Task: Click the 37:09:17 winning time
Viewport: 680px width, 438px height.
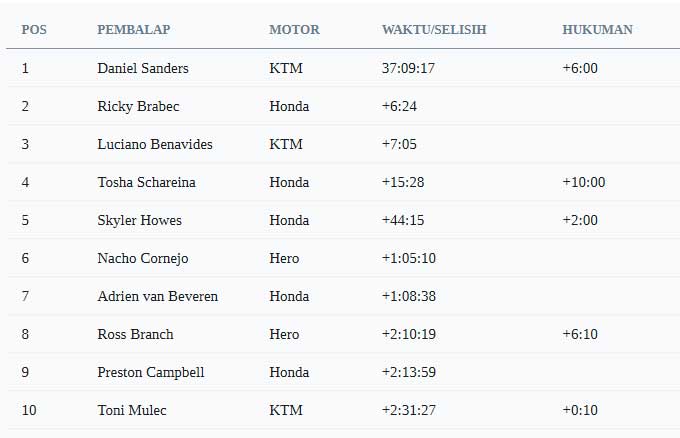Action: (x=408, y=68)
